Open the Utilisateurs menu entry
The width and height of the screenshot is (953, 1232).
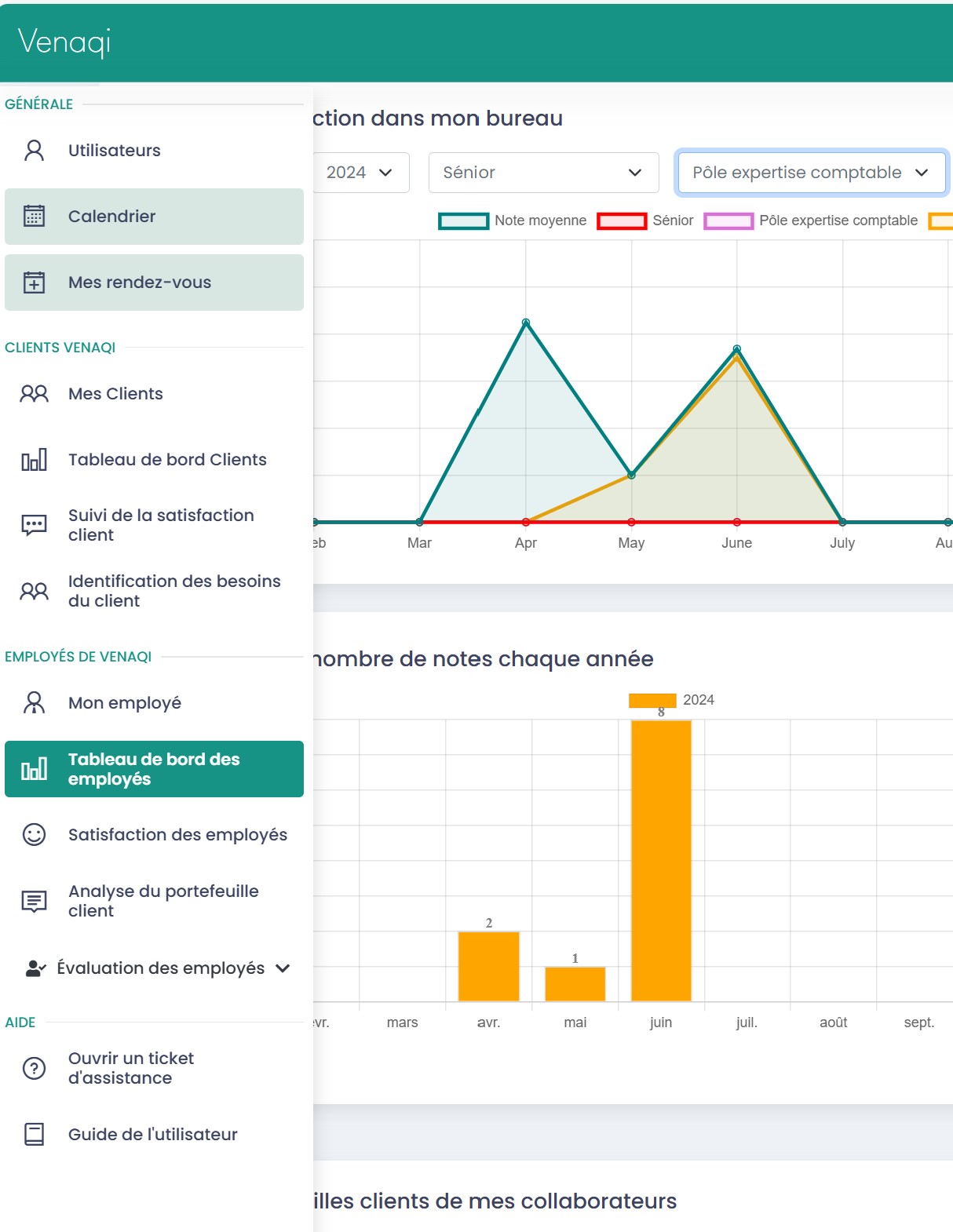tap(154, 150)
